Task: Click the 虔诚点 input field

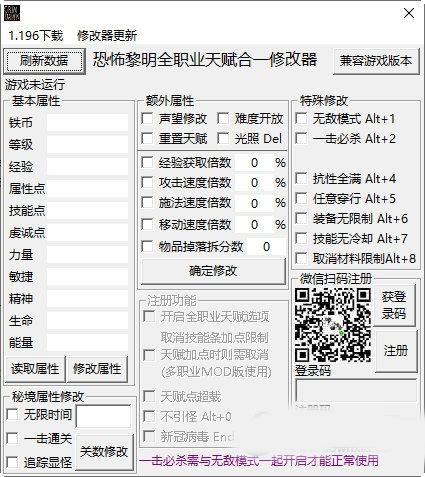Action: coord(87,232)
